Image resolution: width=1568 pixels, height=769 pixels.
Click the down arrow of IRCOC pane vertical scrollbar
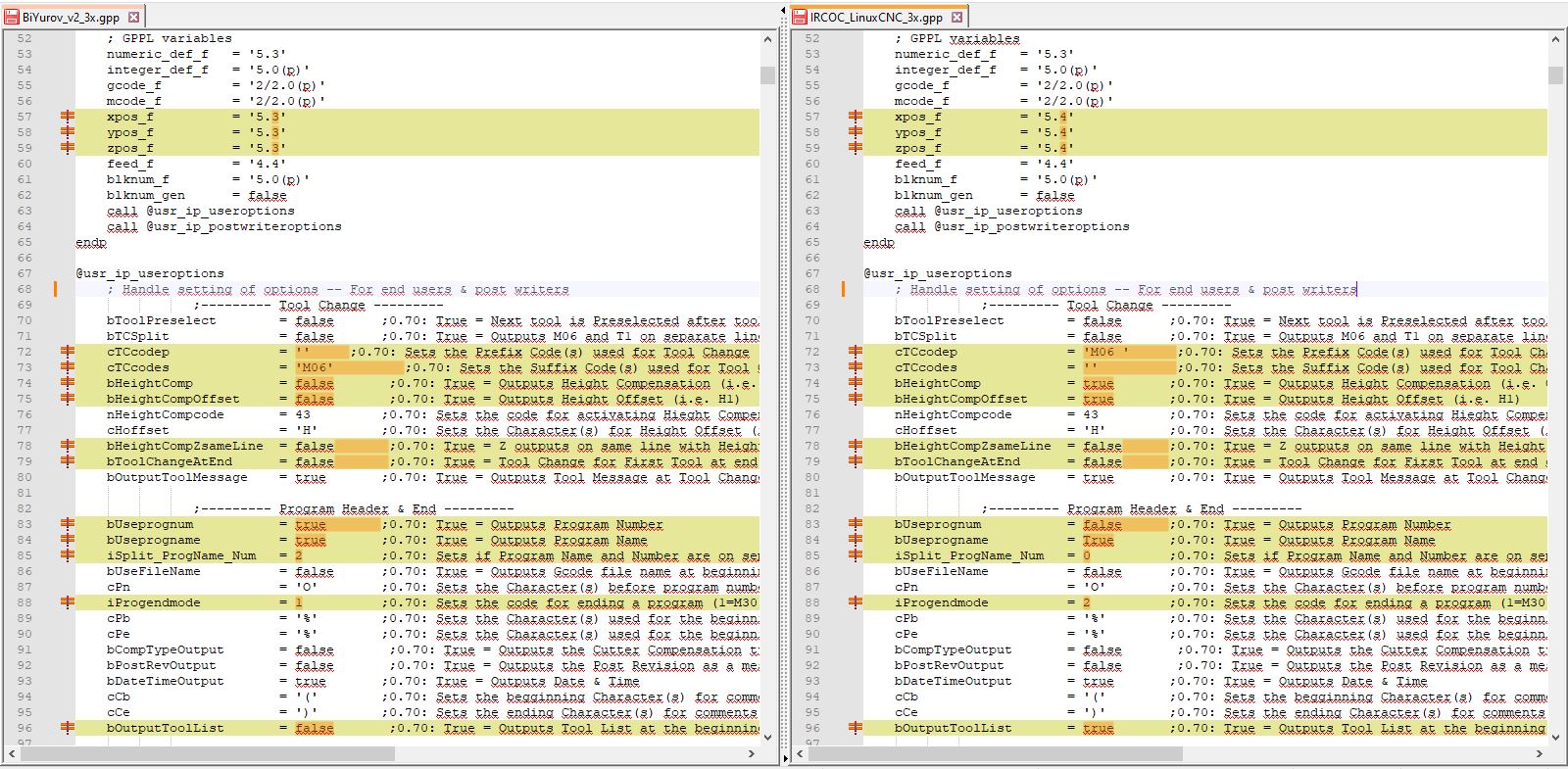point(1555,738)
